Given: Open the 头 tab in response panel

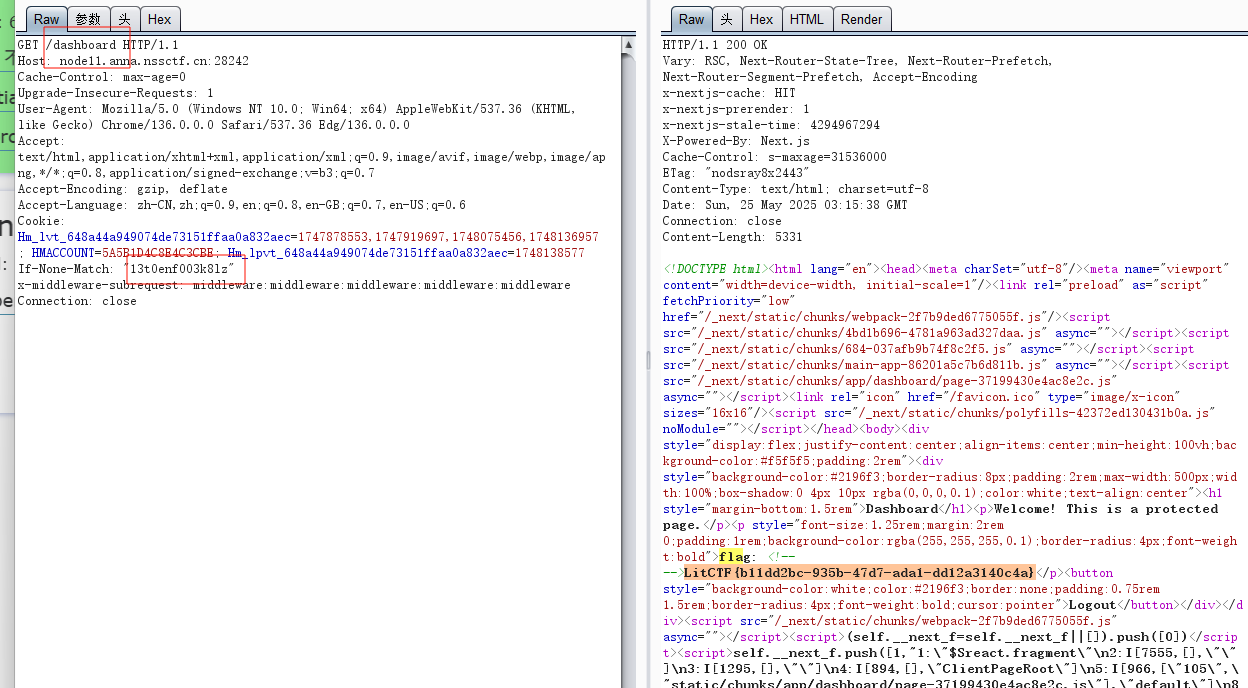Looking at the screenshot, I should 727,19.
